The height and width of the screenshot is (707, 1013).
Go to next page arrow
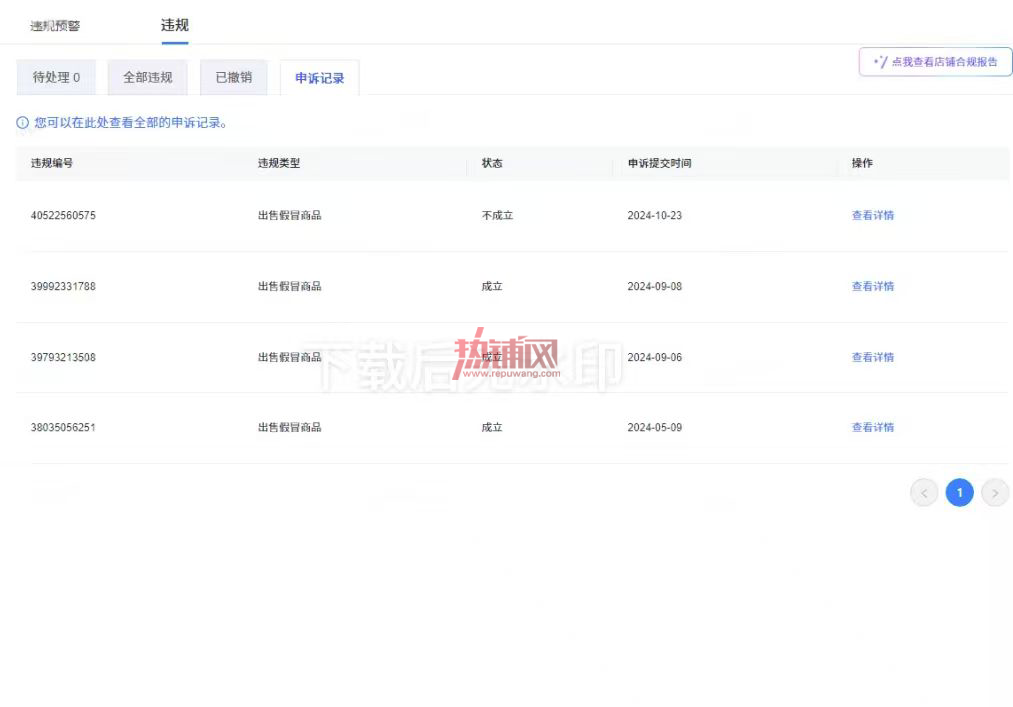coord(995,493)
